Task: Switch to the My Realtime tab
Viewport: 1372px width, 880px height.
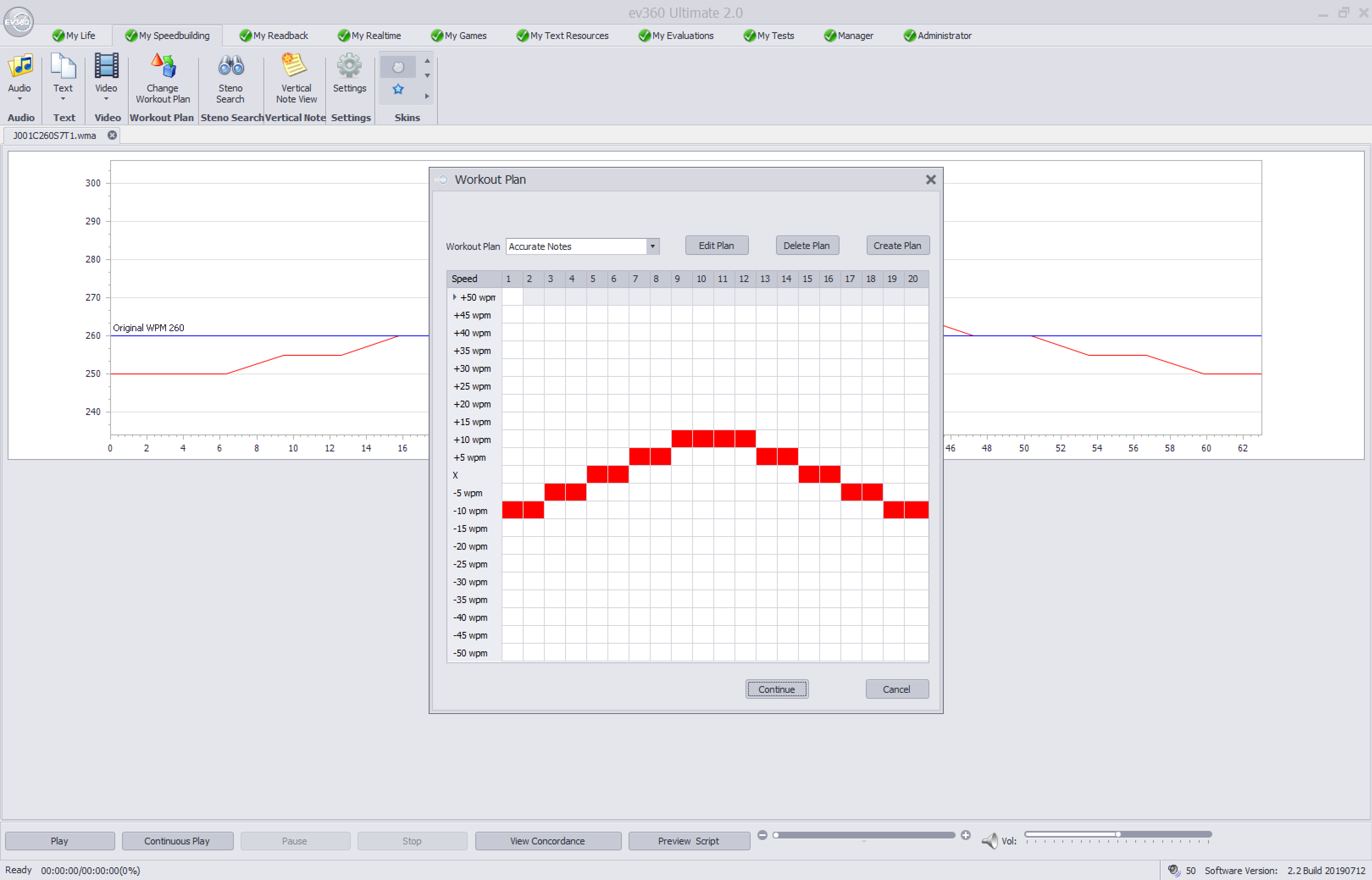Action: click(x=370, y=36)
